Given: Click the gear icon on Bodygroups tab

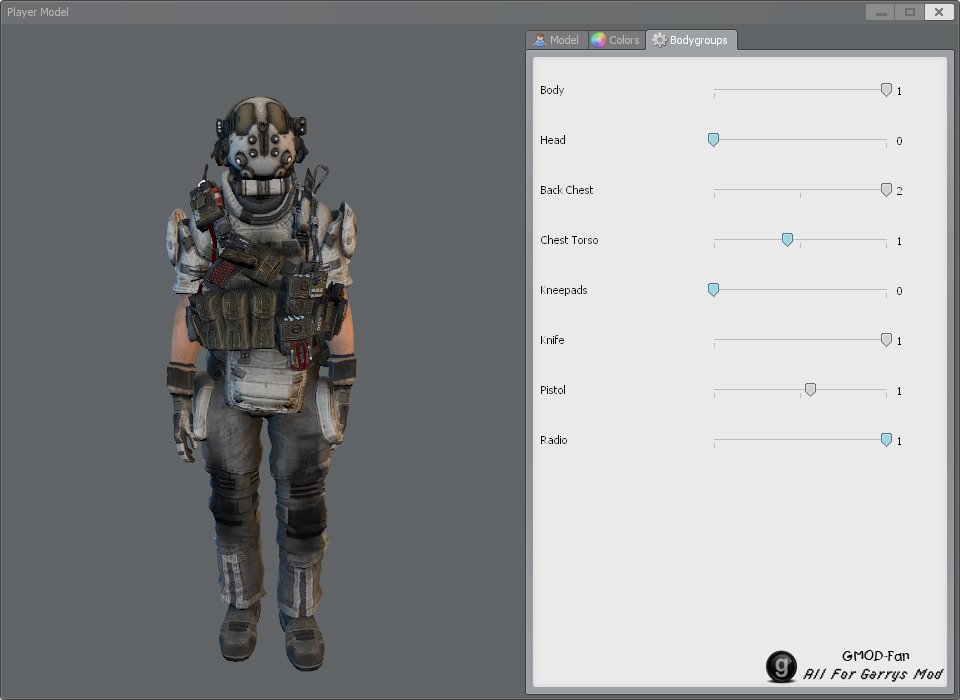Looking at the screenshot, I should click(659, 40).
